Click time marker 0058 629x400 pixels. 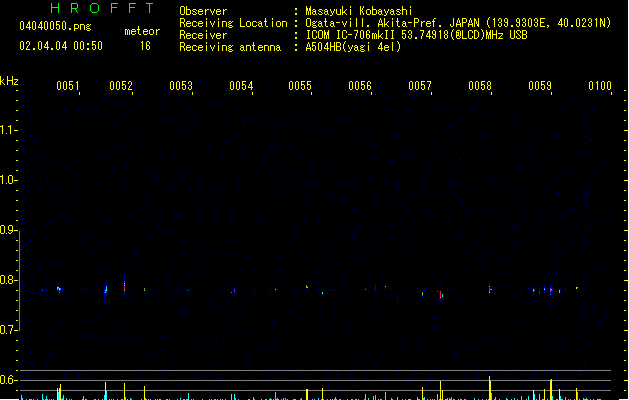coord(480,86)
